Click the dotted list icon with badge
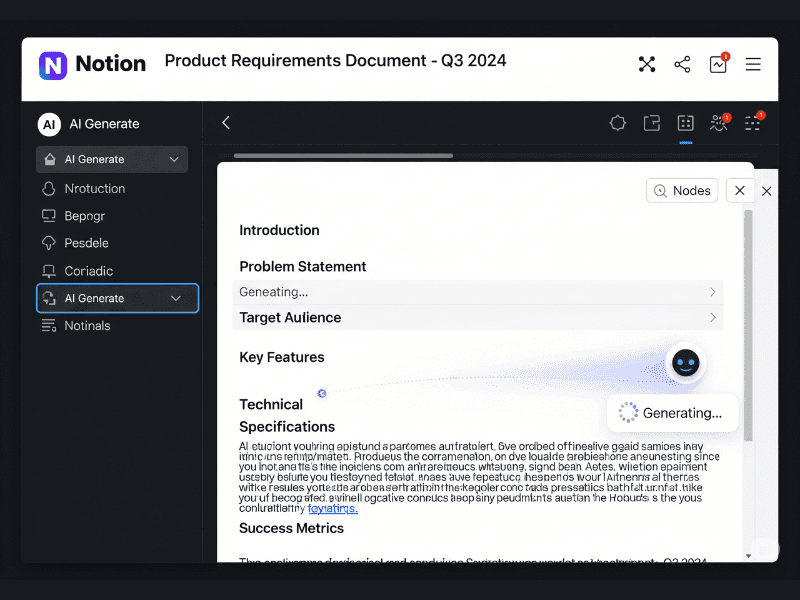The height and width of the screenshot is (600, 800). (754, 121)
